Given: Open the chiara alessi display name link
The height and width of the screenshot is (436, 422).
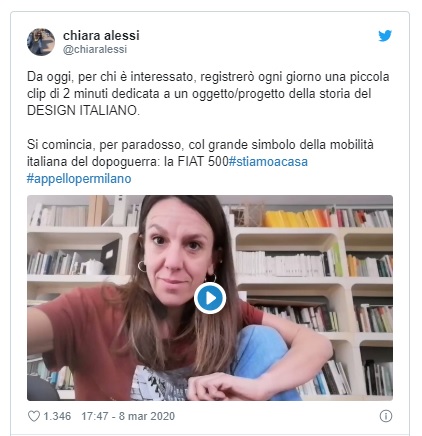Looking at the screenshot, I should click(101, 35).
